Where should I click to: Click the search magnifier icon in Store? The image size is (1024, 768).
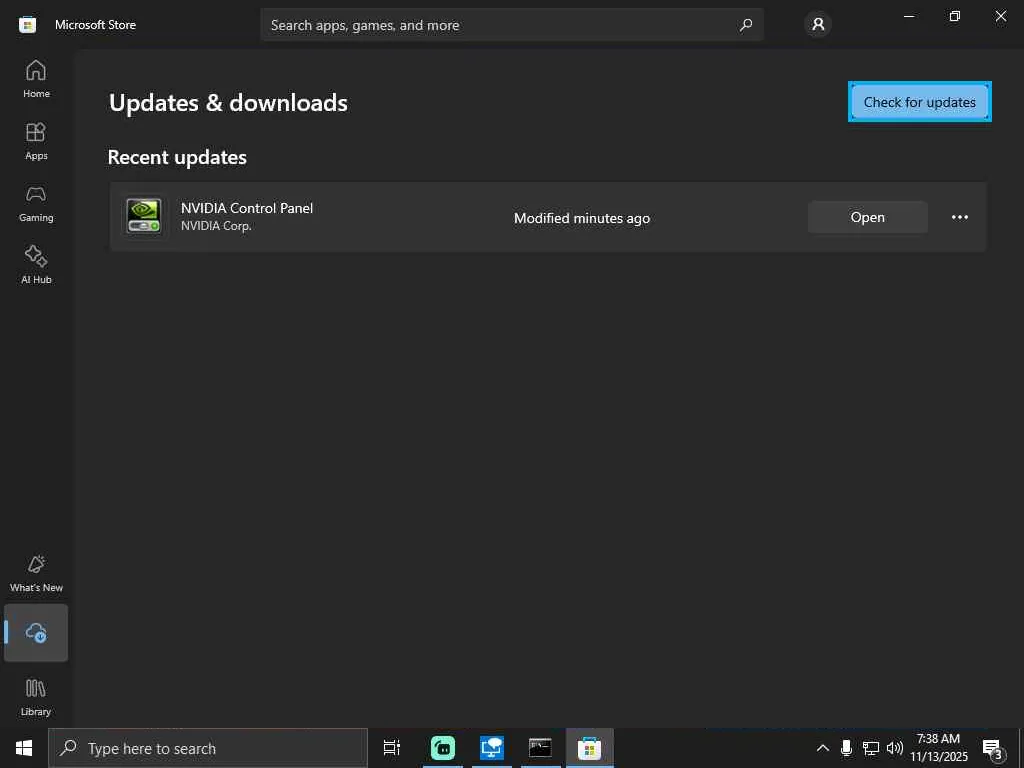[745, 25]
